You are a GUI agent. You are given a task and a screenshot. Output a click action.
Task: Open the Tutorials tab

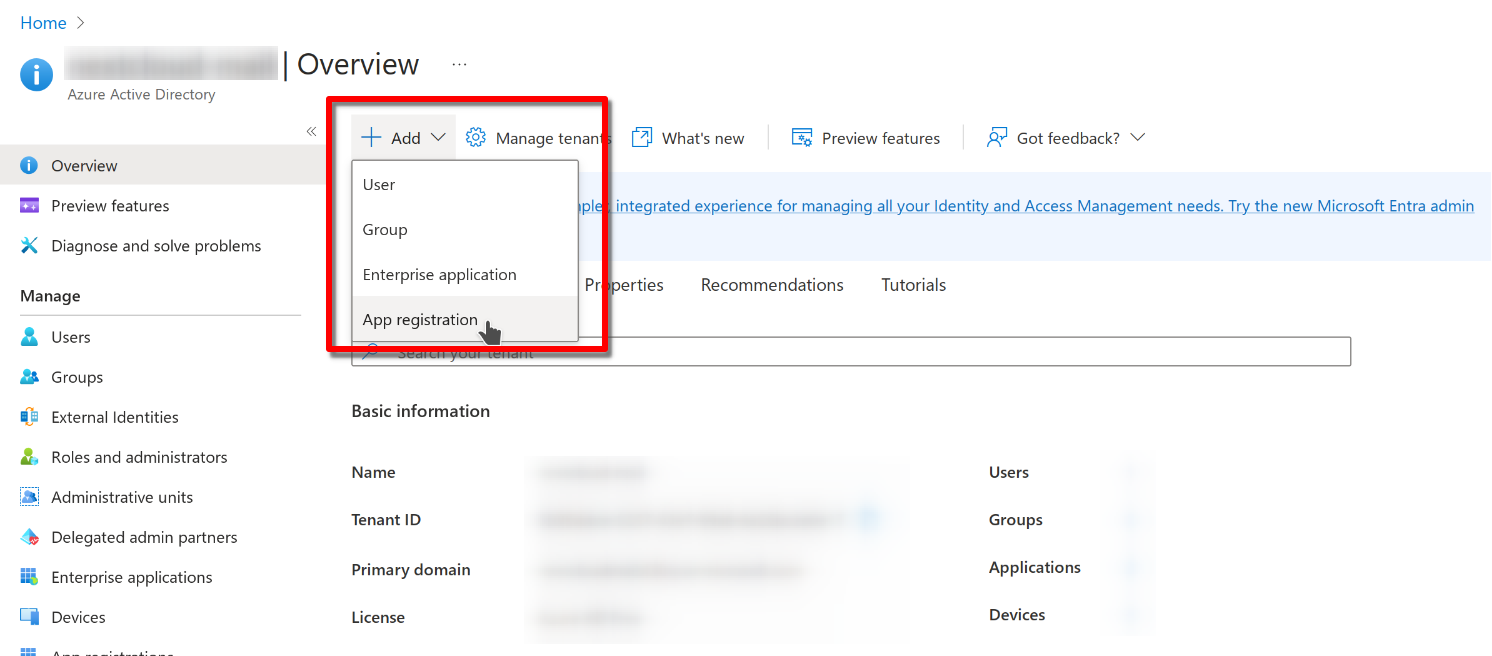click(913, 285)
